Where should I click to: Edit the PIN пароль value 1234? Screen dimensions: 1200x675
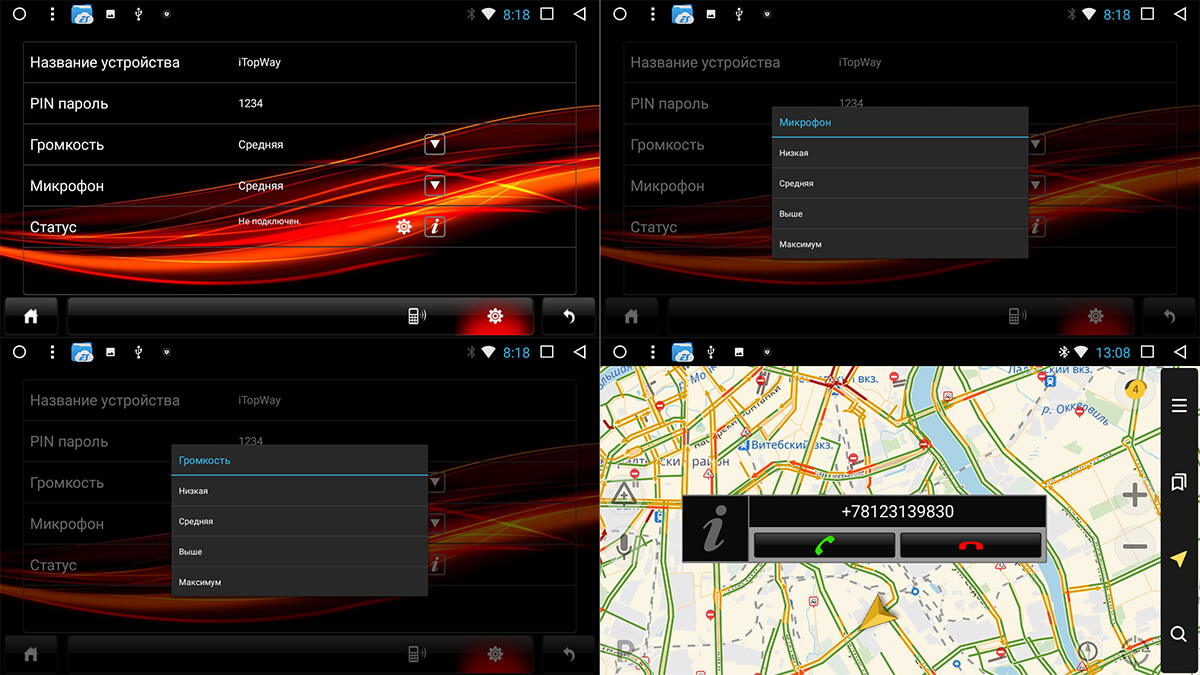point(251,103)
